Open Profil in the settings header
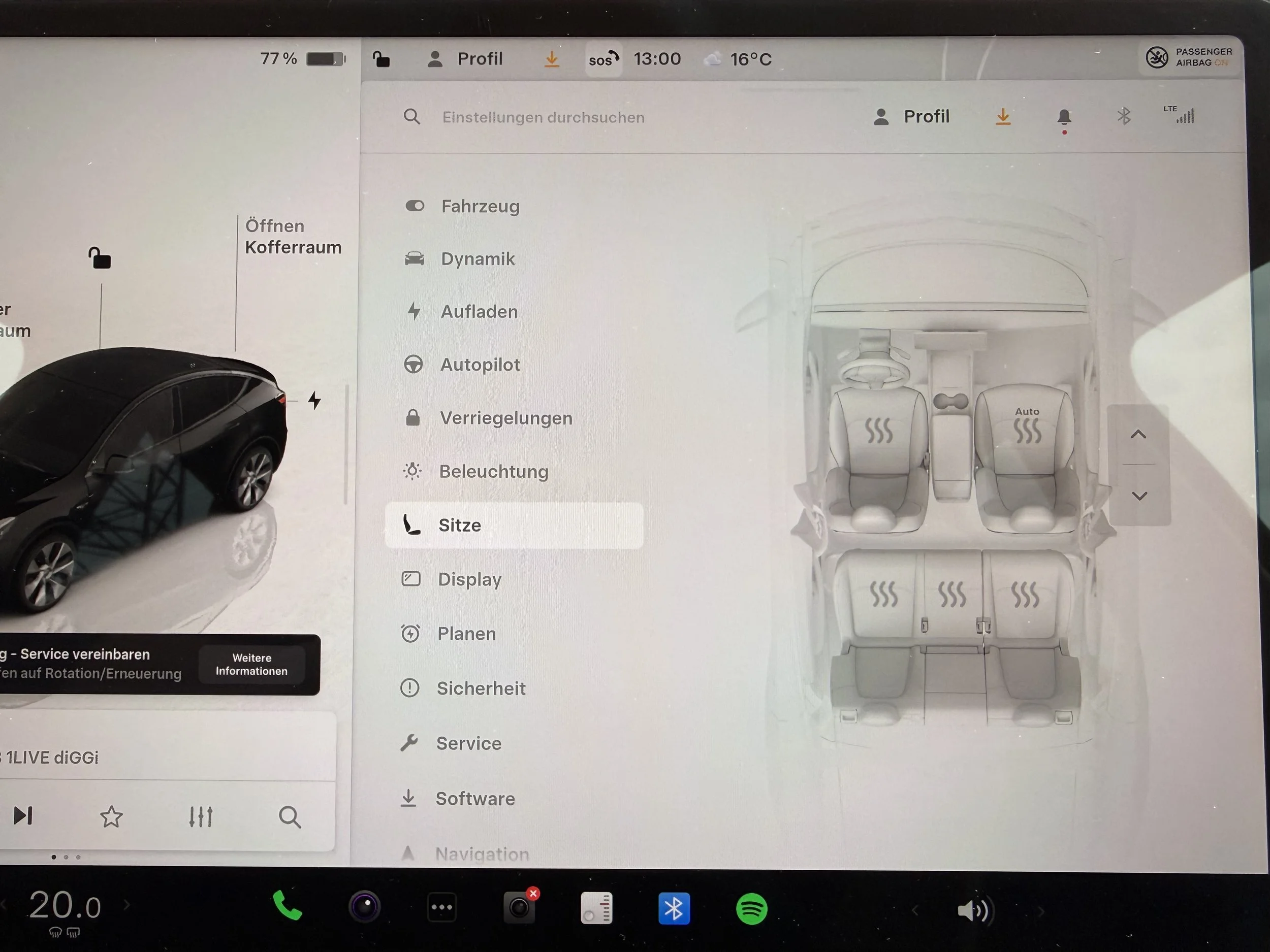 point(912,116)
